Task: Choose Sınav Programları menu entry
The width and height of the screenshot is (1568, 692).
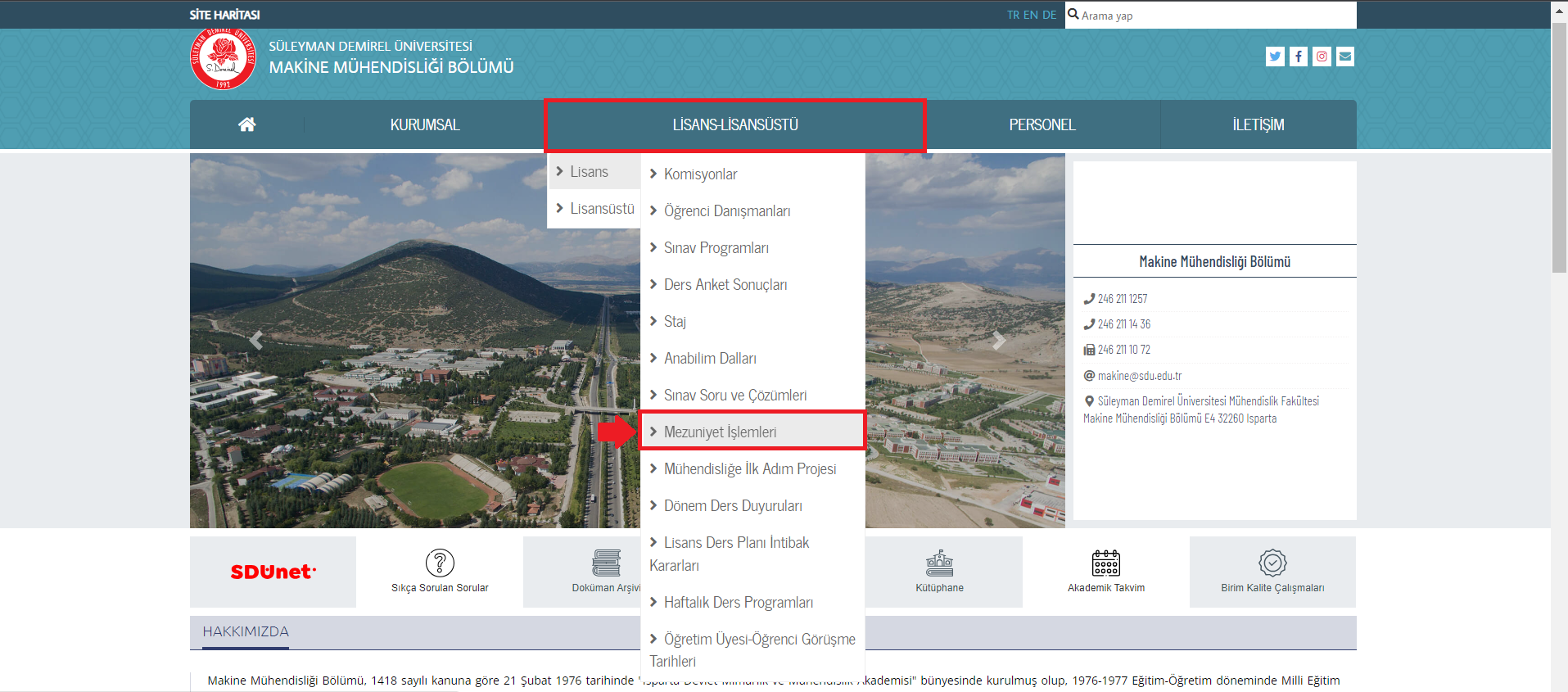Action: [716, 248]
